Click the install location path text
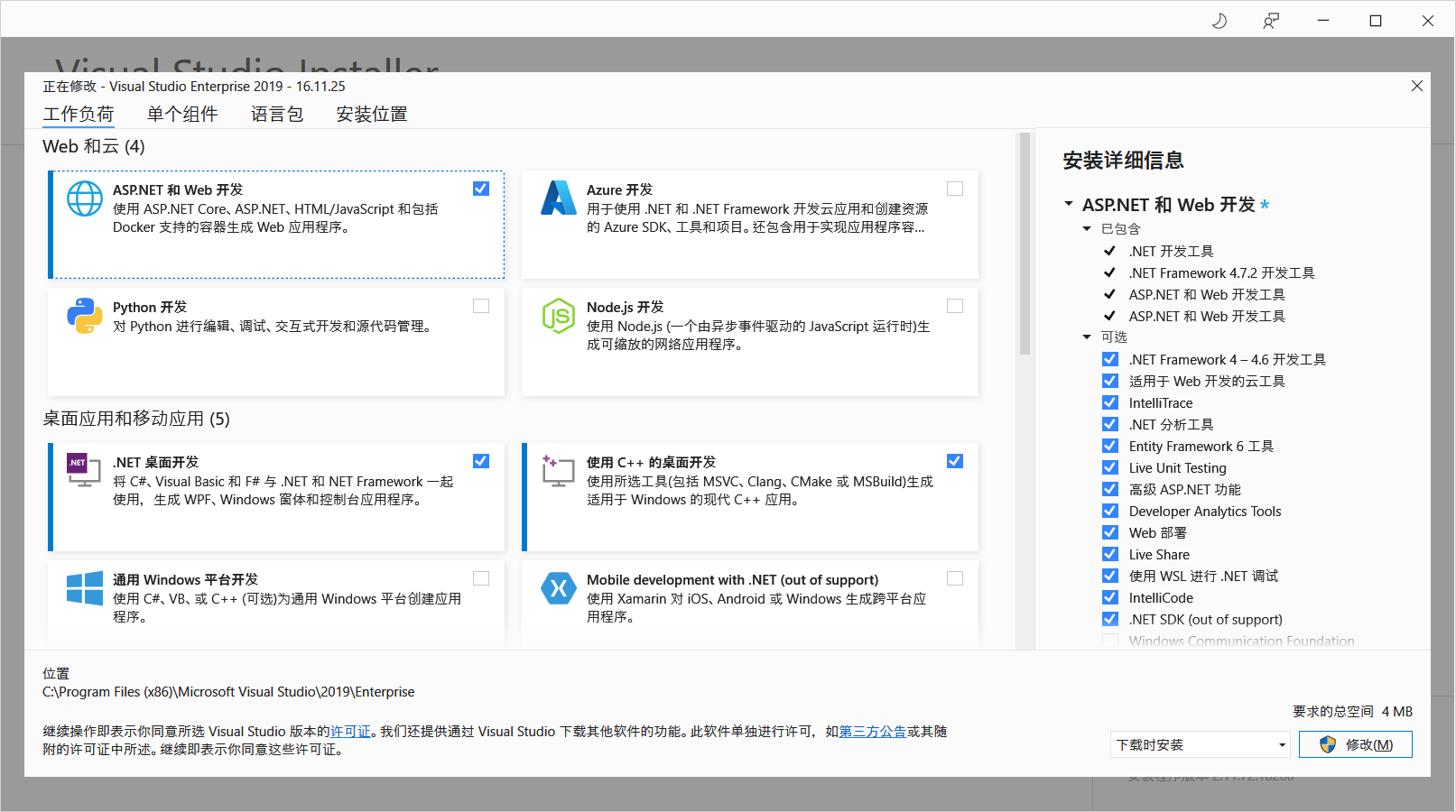 point(228,692)
